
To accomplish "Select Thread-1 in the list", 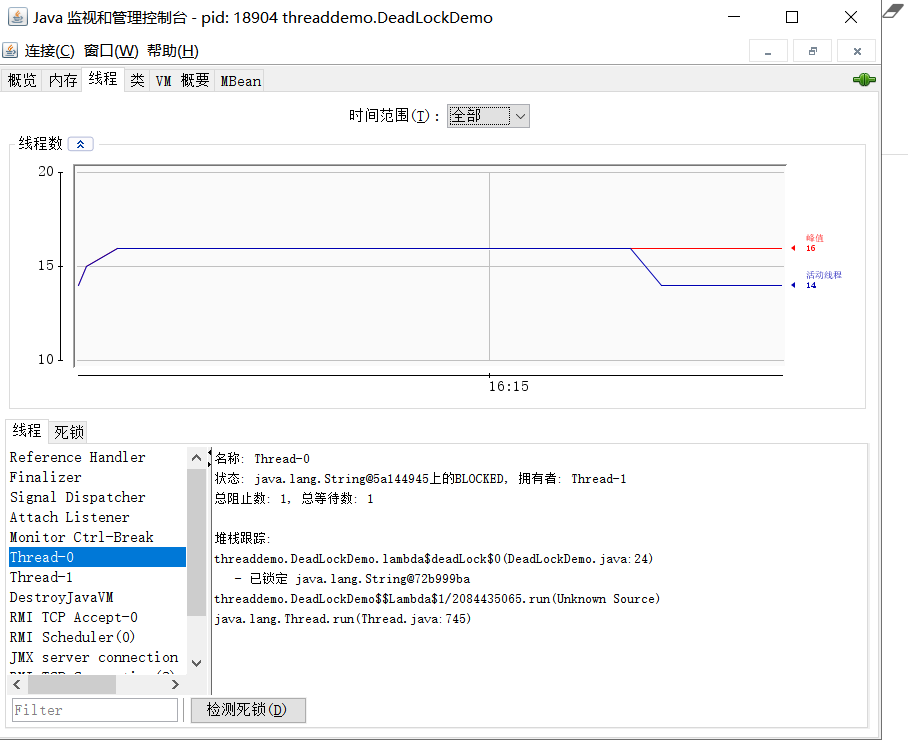I will [97, 577].
